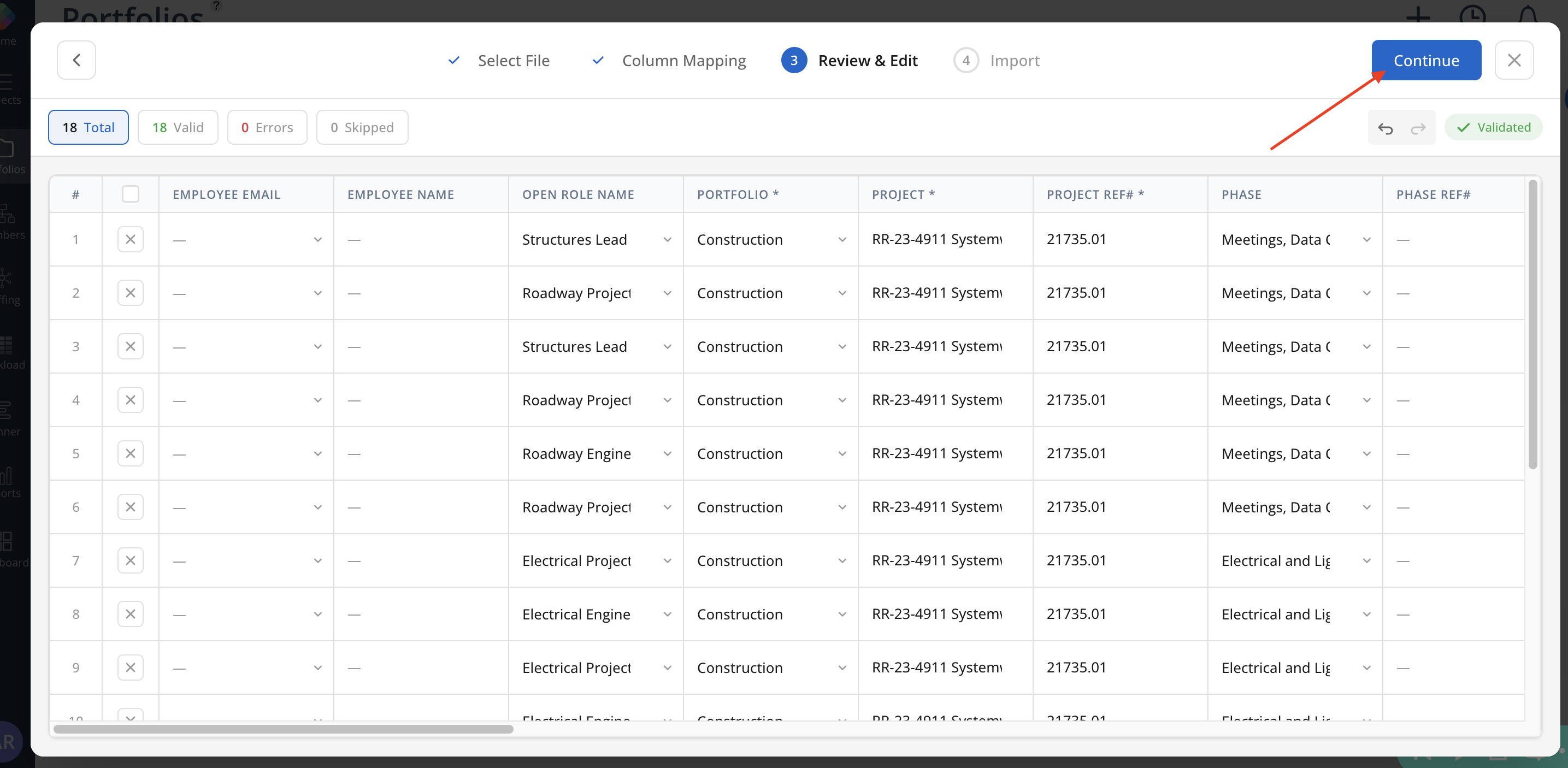
Task: Click the redo arrow icon
Action: (x=1418, y=128)
